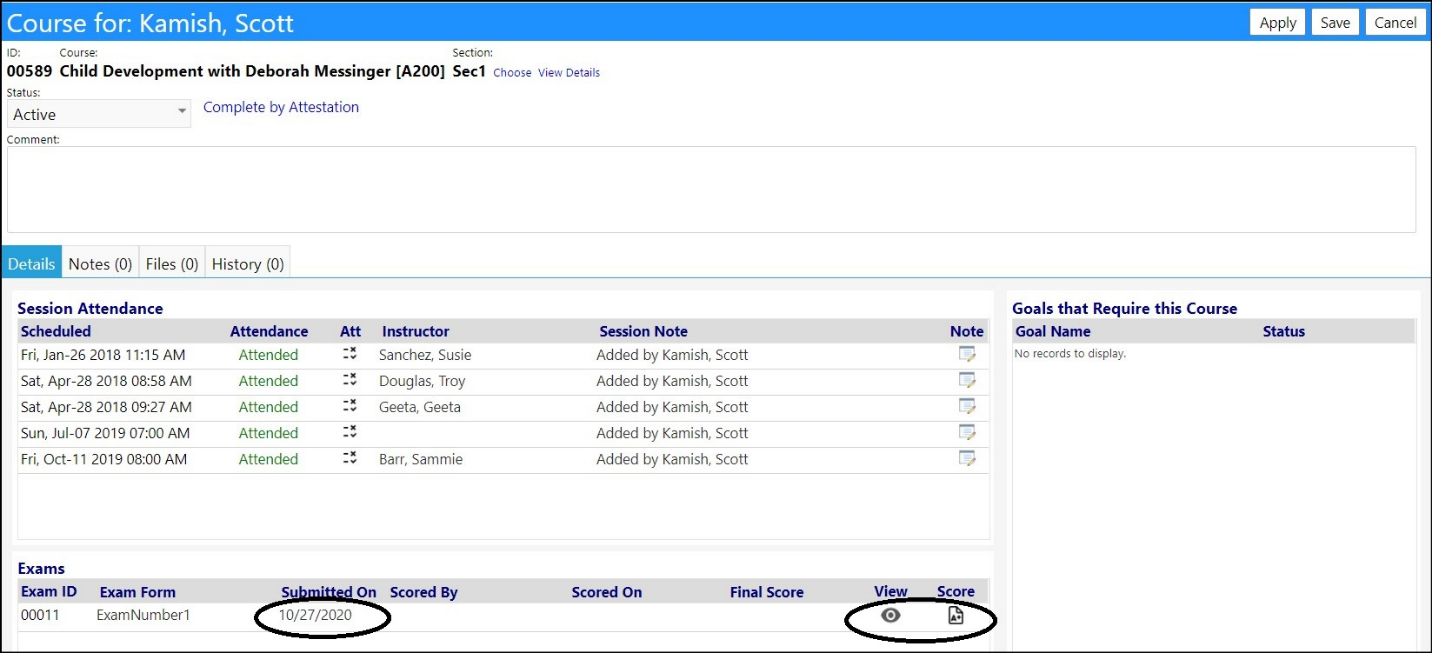Click the Cancel button

point(1395,23)
